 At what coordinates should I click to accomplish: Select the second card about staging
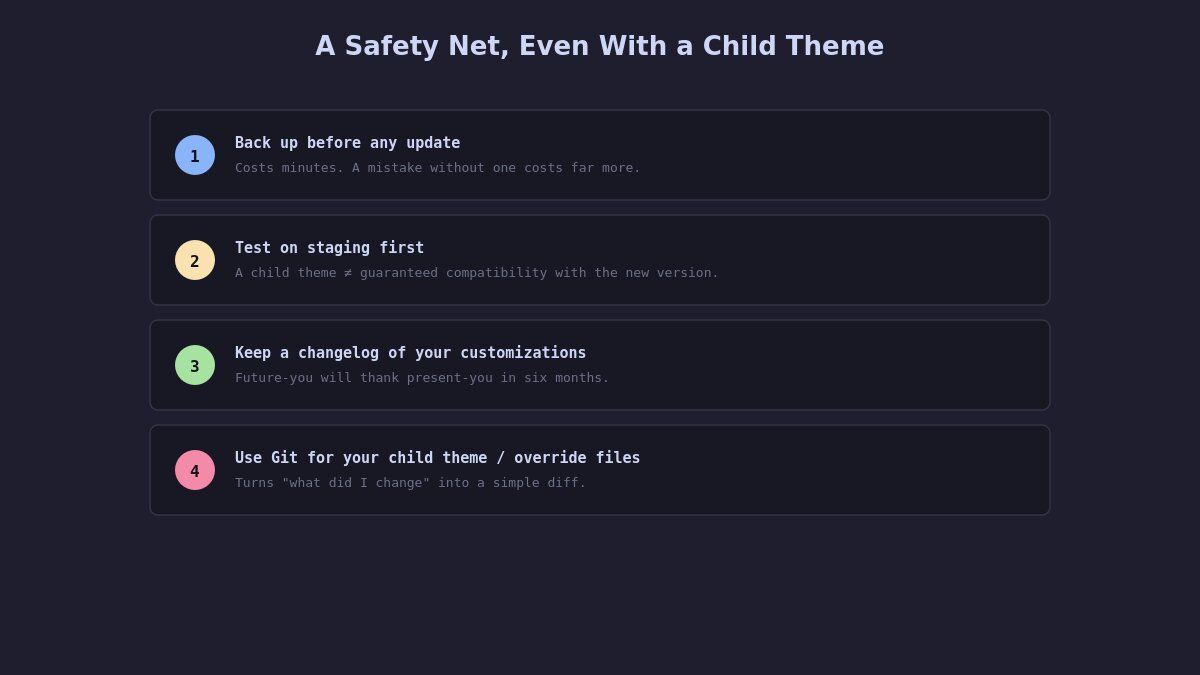(x=600, y=260)
